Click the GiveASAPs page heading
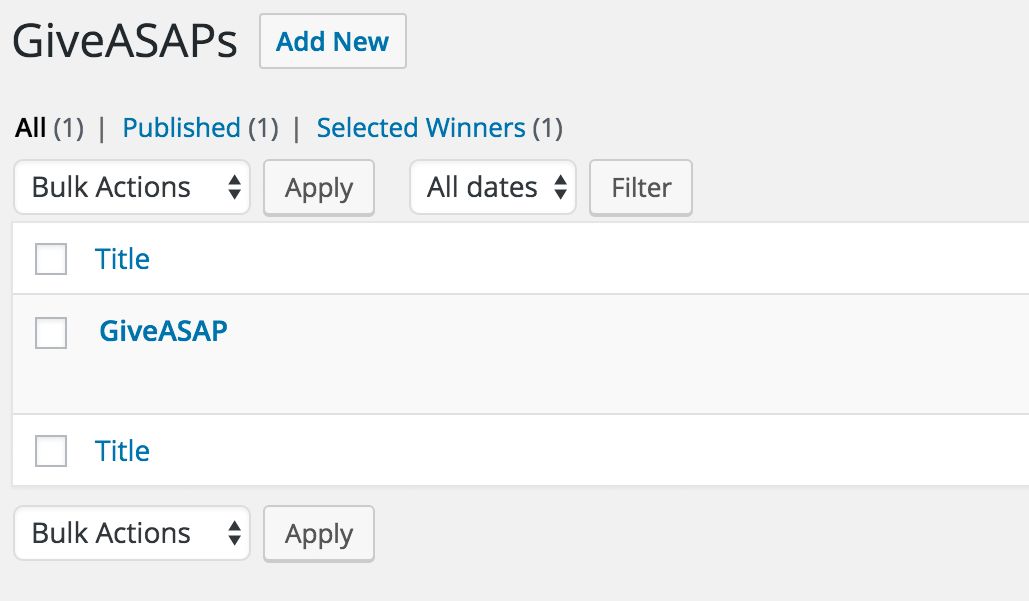 (x=125, y=42)
